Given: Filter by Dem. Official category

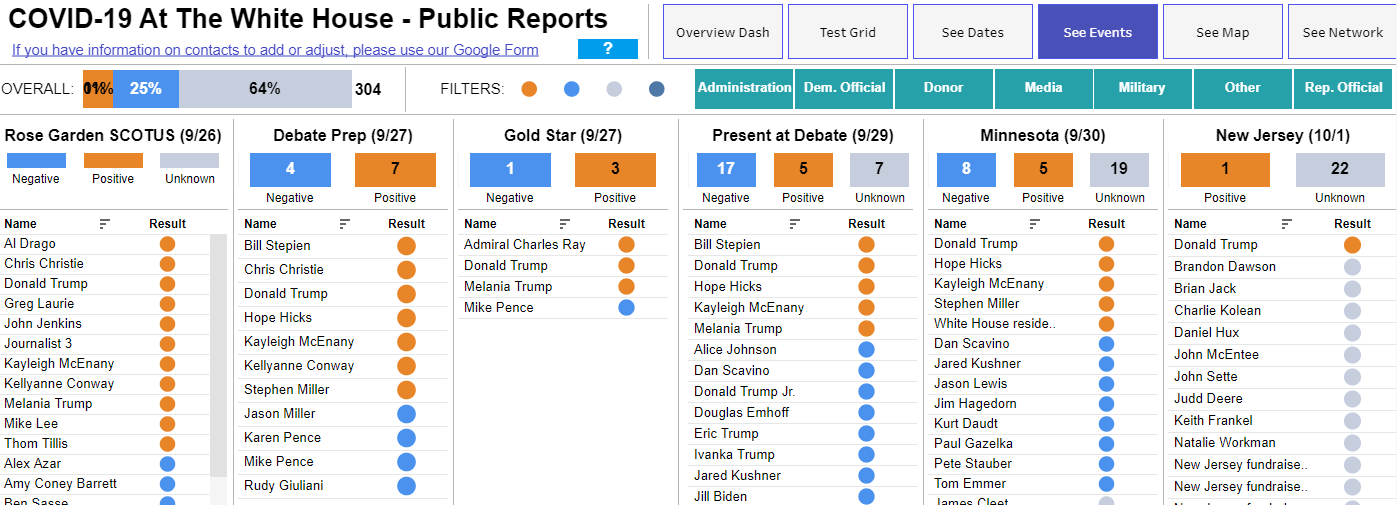Looking at the screenshot, I should (x=844, y=88).
